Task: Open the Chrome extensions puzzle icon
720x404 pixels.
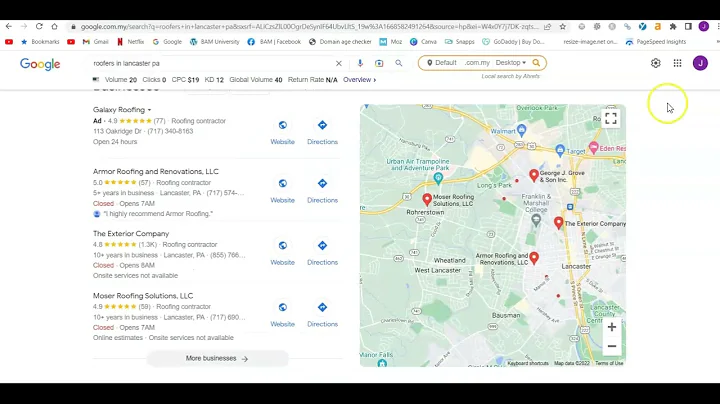Action: 673,27
